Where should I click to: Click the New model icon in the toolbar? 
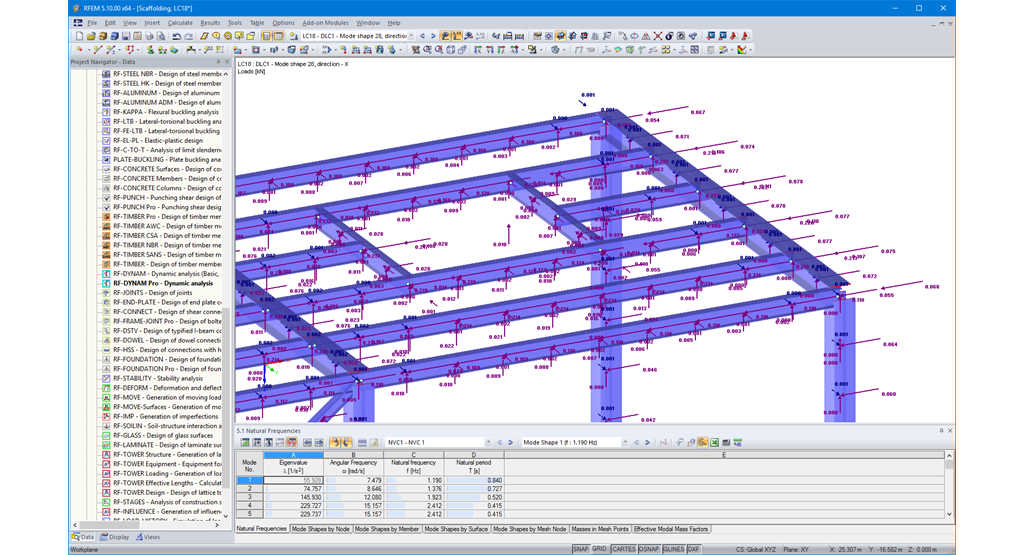pyautogui.click(x=79, y=36)
